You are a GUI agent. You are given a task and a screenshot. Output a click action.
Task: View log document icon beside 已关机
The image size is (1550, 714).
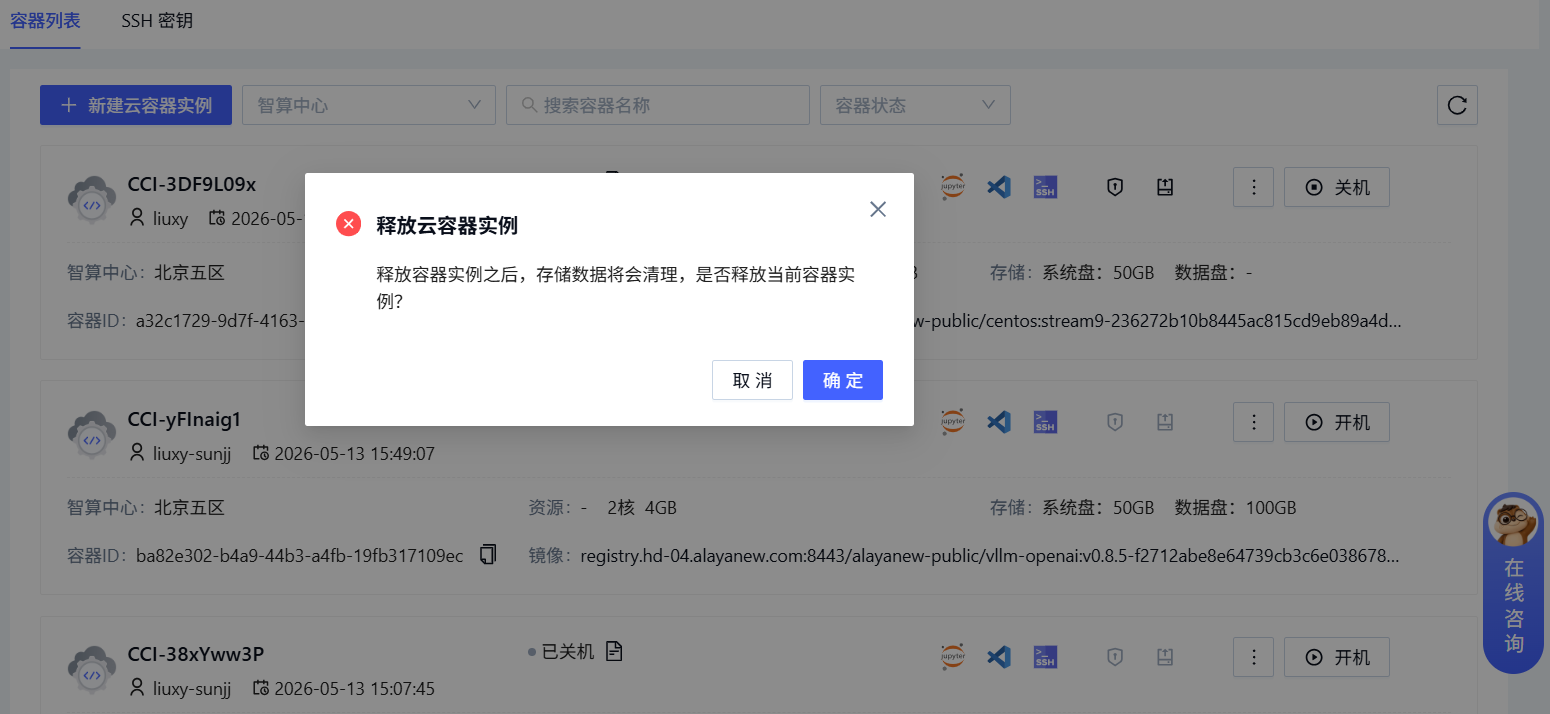[614, 652]
